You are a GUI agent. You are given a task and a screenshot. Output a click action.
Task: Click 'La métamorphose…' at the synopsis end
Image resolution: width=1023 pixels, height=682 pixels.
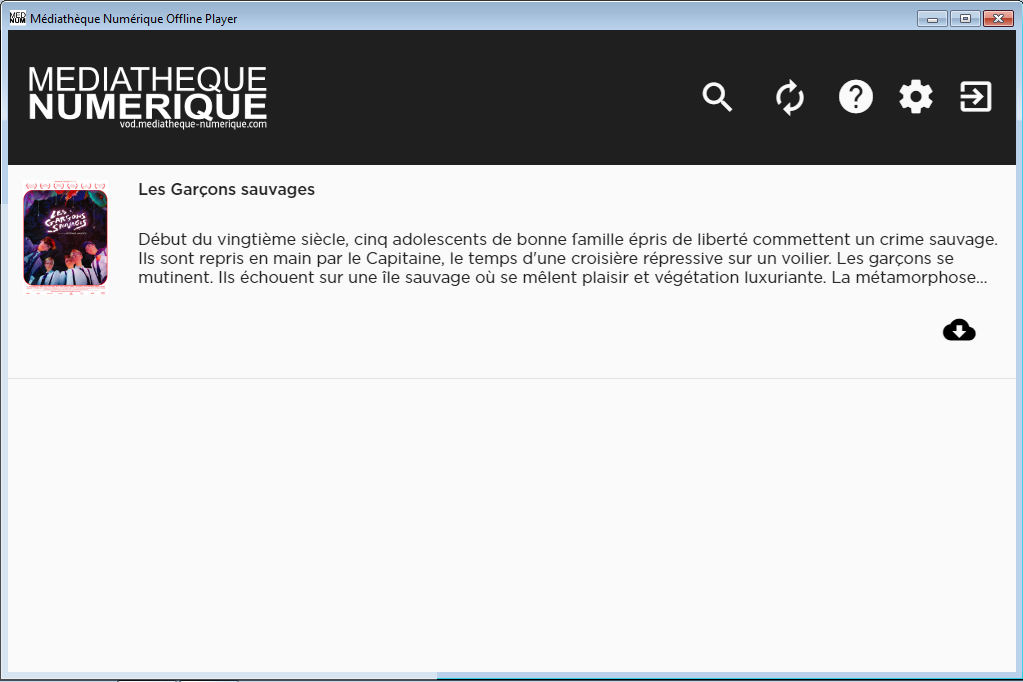[x=909, y=277]
